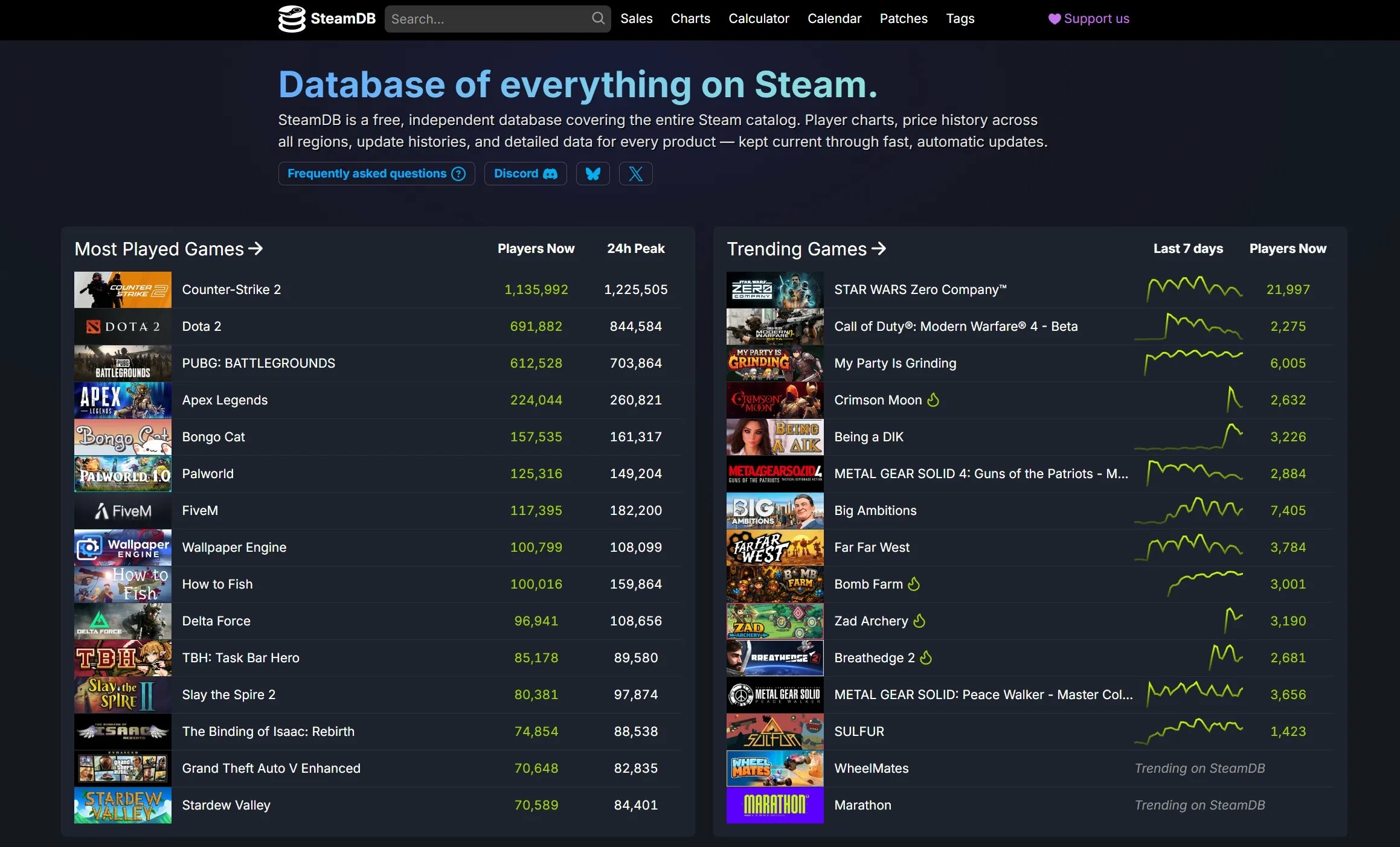The height and width of the screenshot is (847, 1400).
Task: Click the arrow next to Trending Games
Action: click(879, 248)
